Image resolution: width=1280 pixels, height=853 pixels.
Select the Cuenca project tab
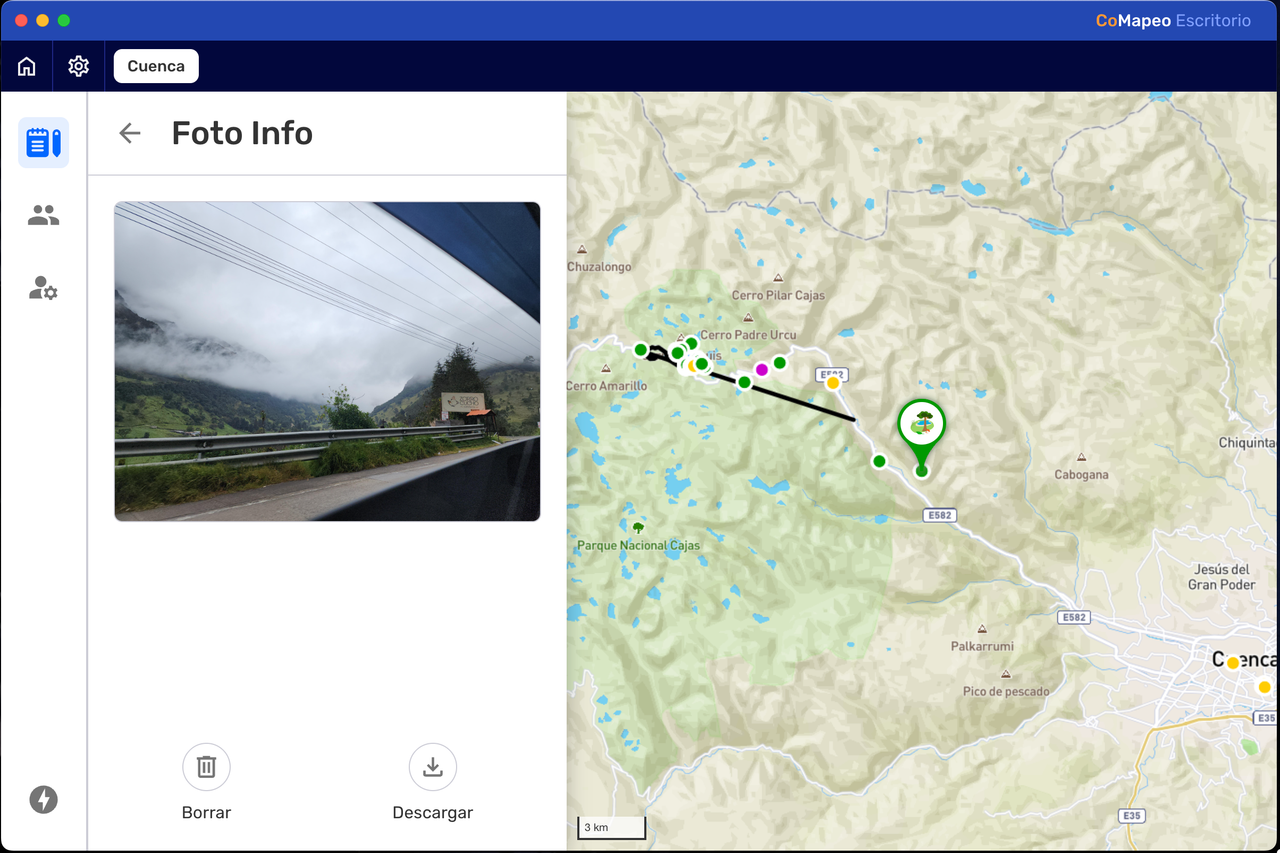click(x=156, y=66)
